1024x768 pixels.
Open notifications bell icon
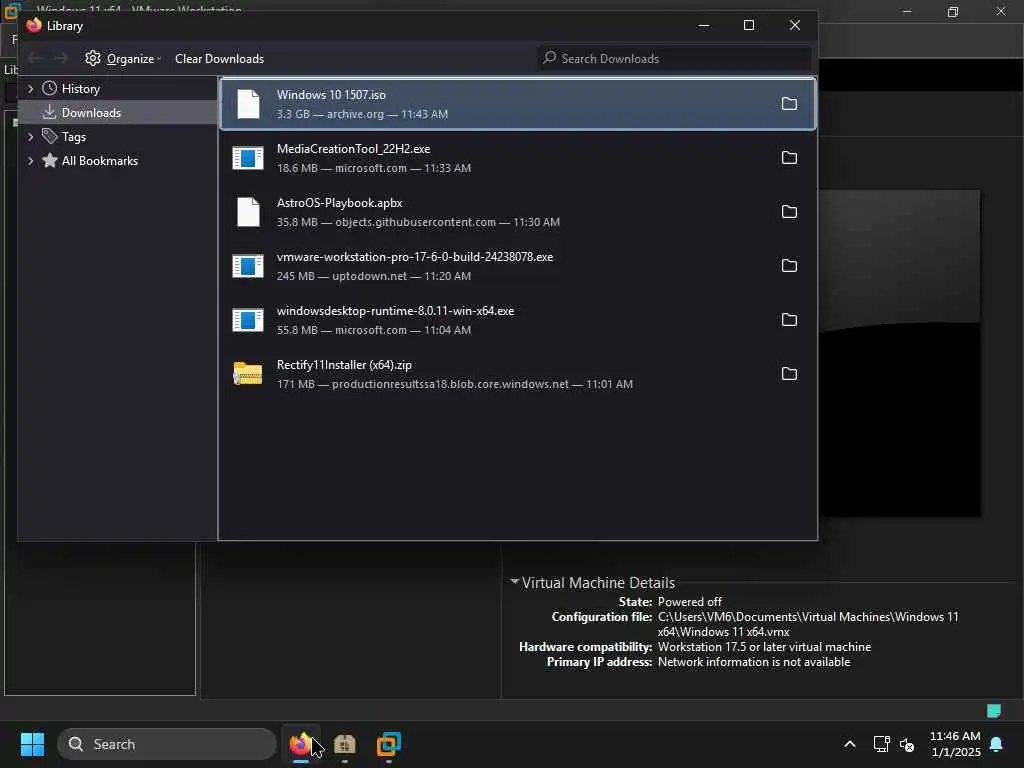point(997,744)
